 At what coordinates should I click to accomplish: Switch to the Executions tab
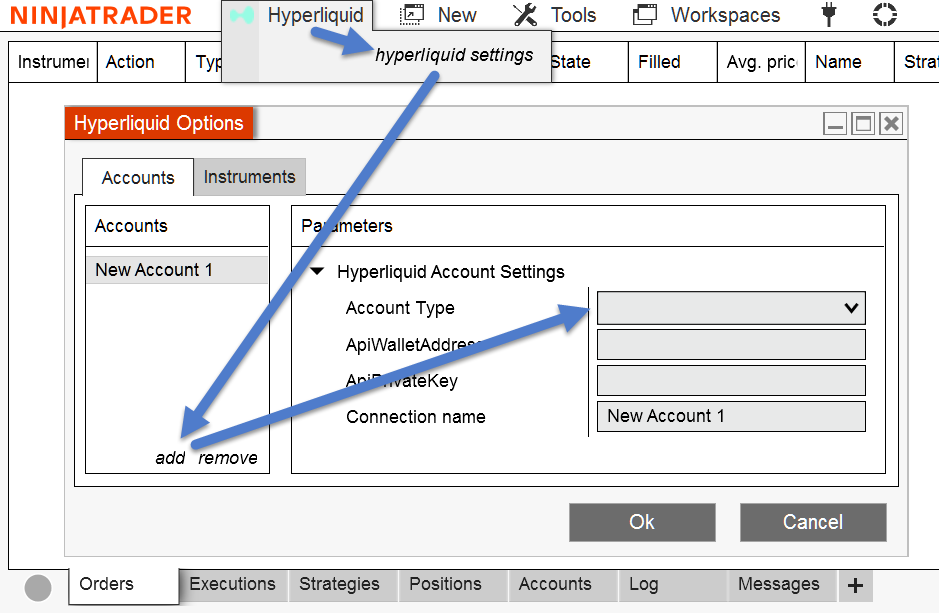[x=232, y=584]
